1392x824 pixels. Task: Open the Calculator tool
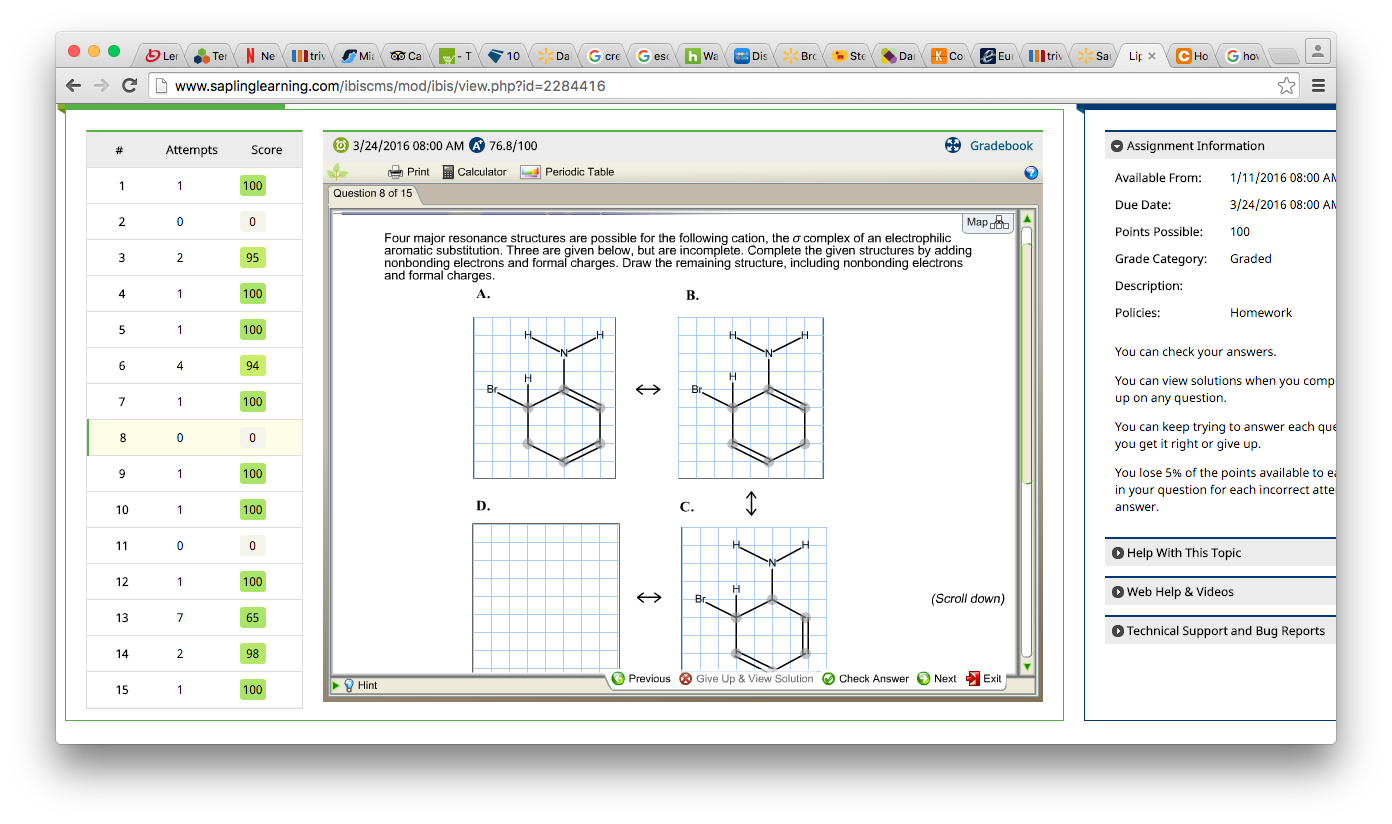(x=474, y=172)
